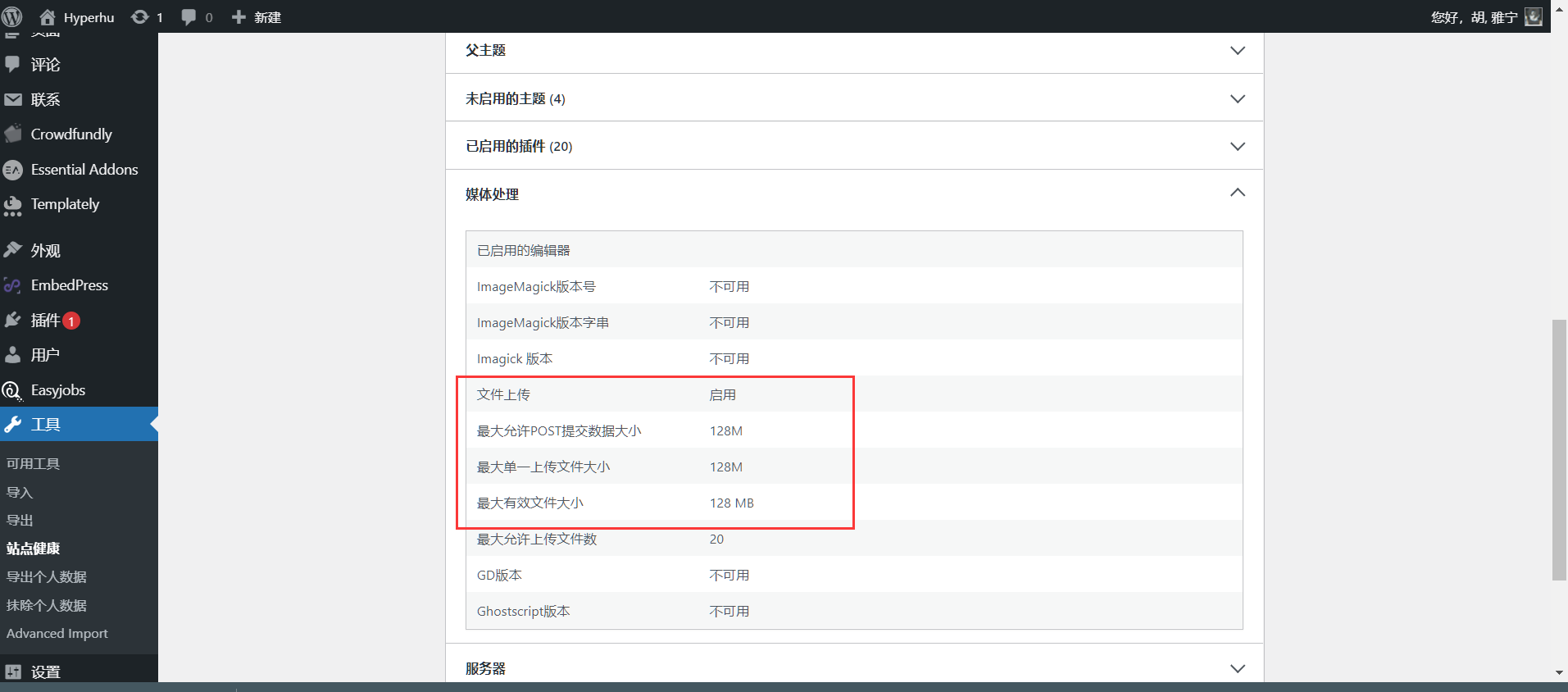Select the 已启用的编辑器 row label
The image size is (1568, 692).
tap(524, 250)
